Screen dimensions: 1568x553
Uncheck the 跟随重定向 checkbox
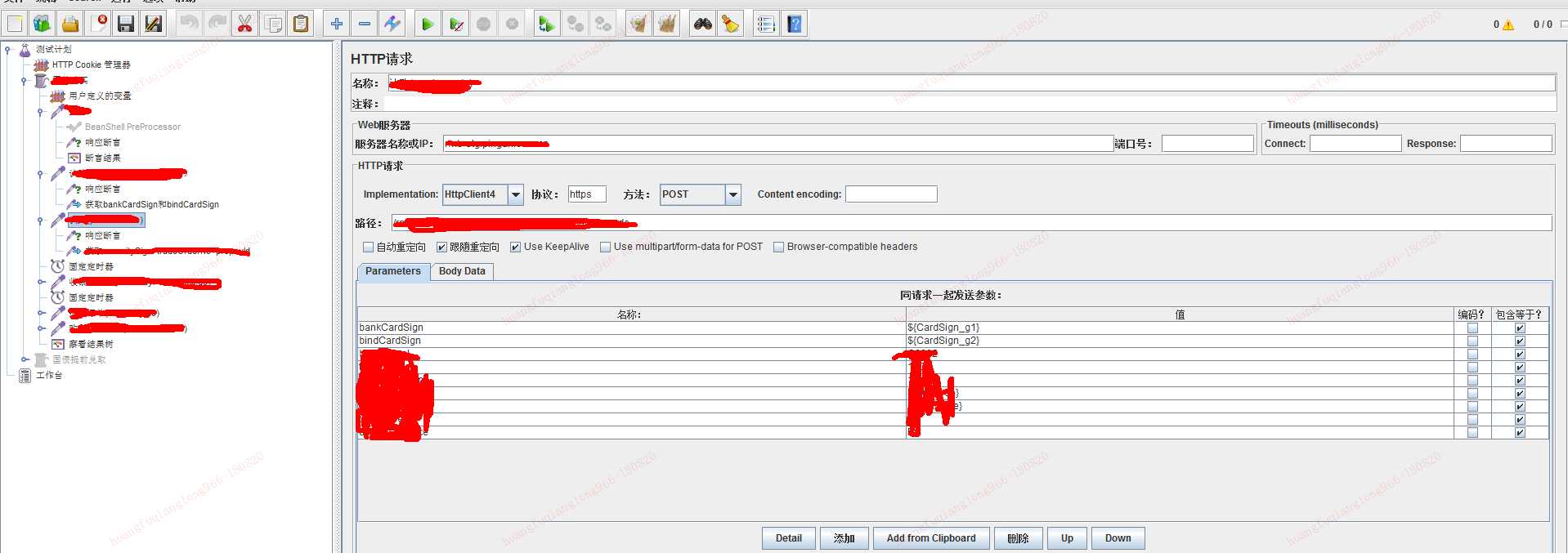tap(441, 247)
